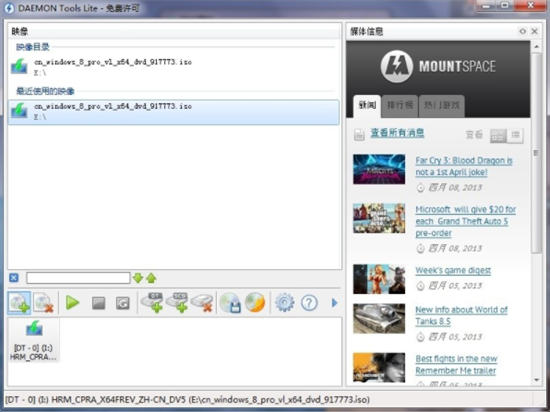Click the gray Unmount stop button
Viewport: 550px width, 412px height.
pyautogui.click(x=98, y=303)
